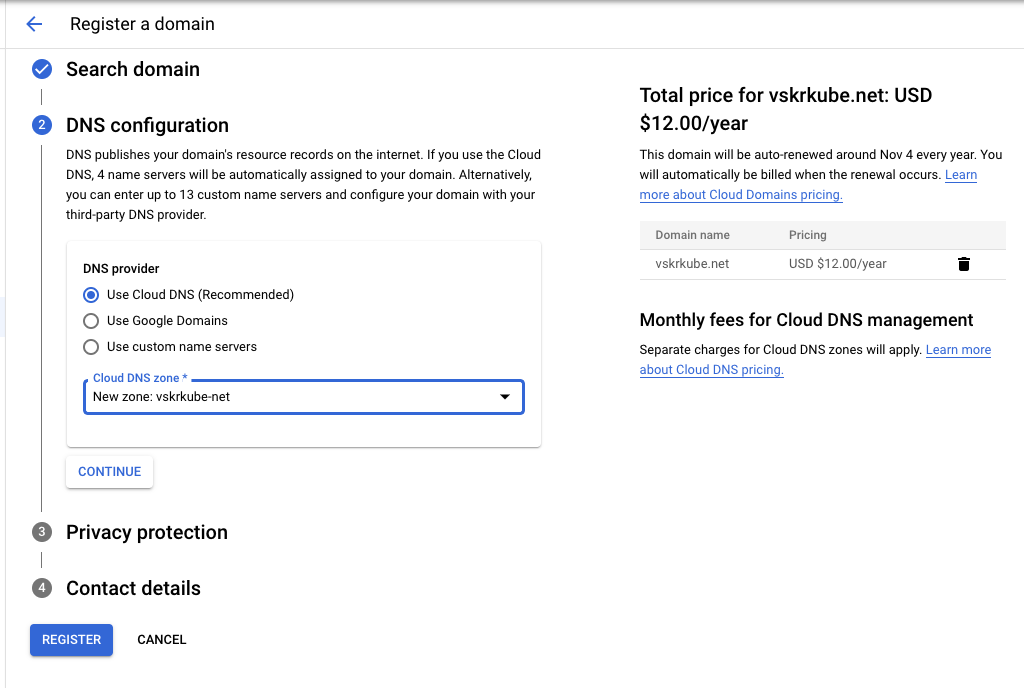Click the vskrkube.net domain cell
Screen dimensions: 1024x688
pyautogui.click(x=692, y=264)
